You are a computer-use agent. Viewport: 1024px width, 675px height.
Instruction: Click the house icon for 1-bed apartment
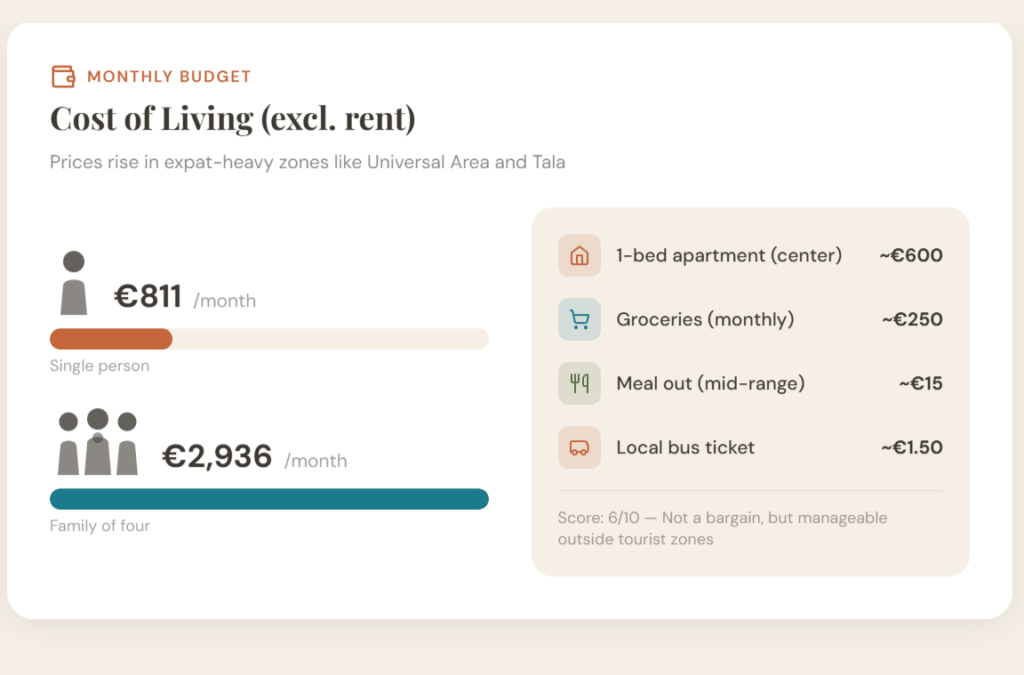point(579,256)
